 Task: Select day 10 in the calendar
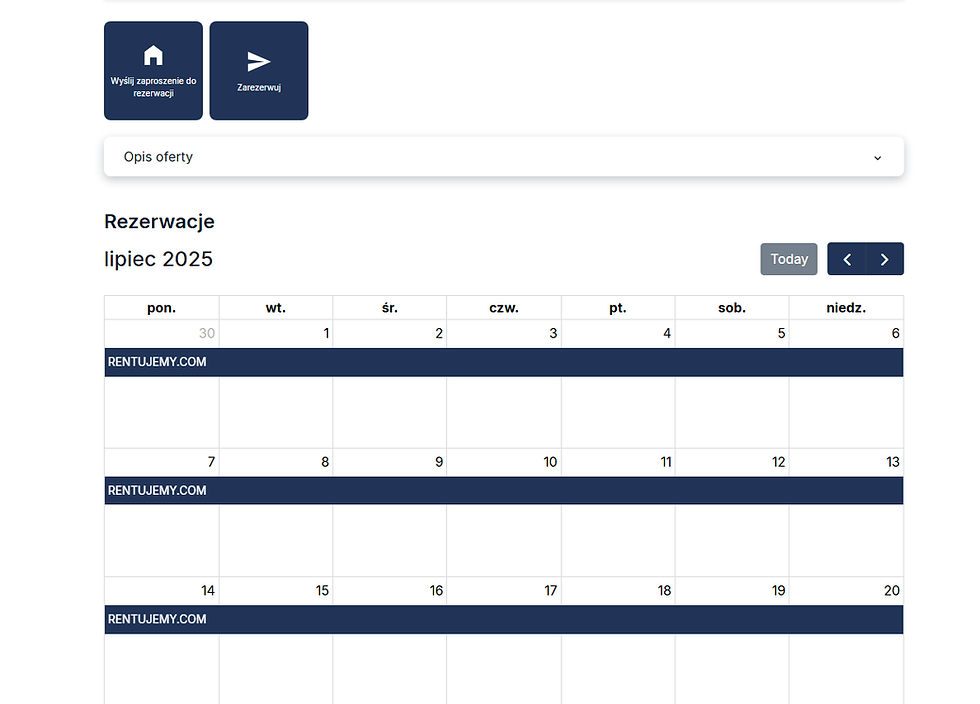(x=550, y=462)
